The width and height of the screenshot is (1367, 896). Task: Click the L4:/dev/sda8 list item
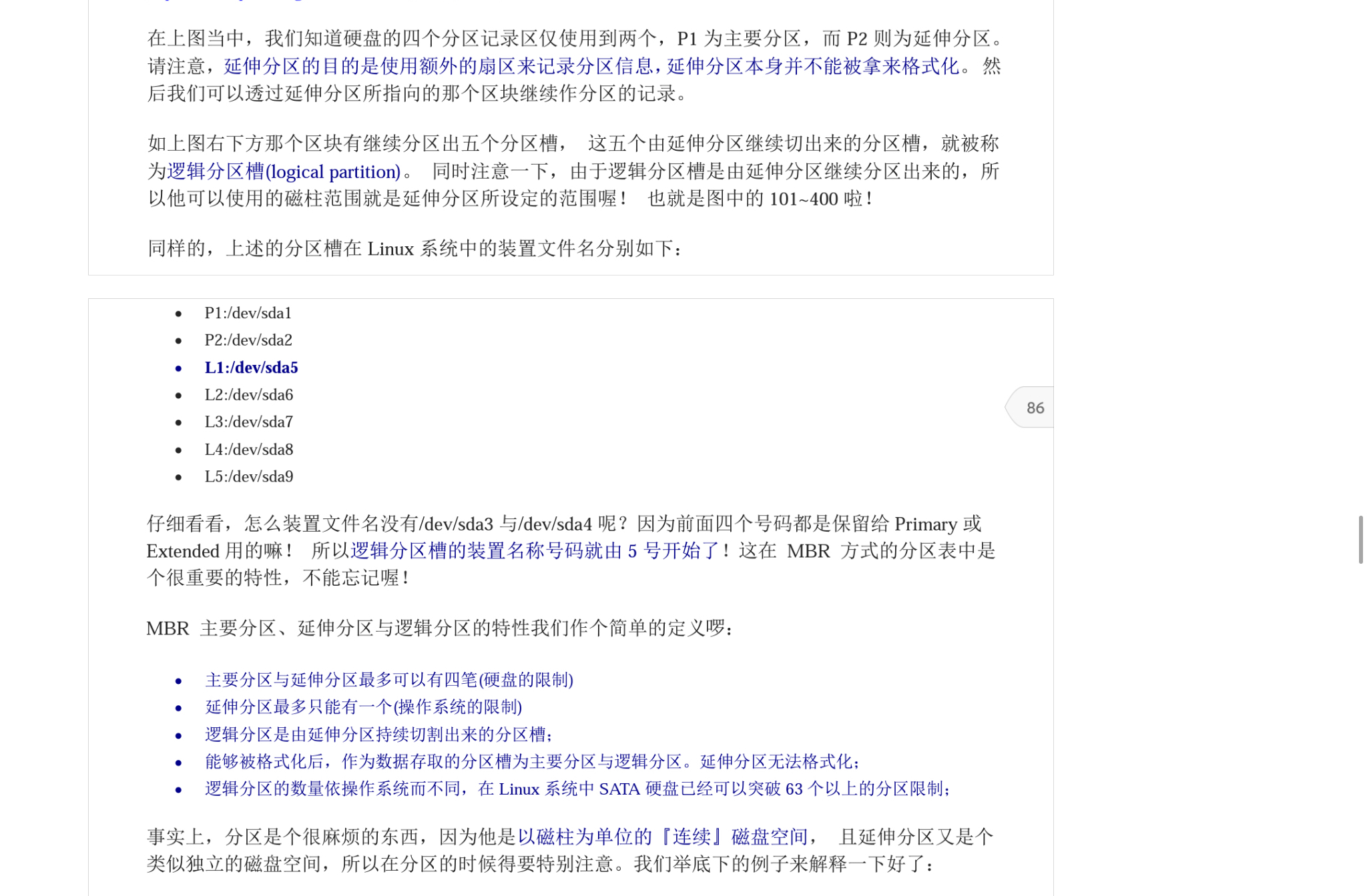point(248,450)
